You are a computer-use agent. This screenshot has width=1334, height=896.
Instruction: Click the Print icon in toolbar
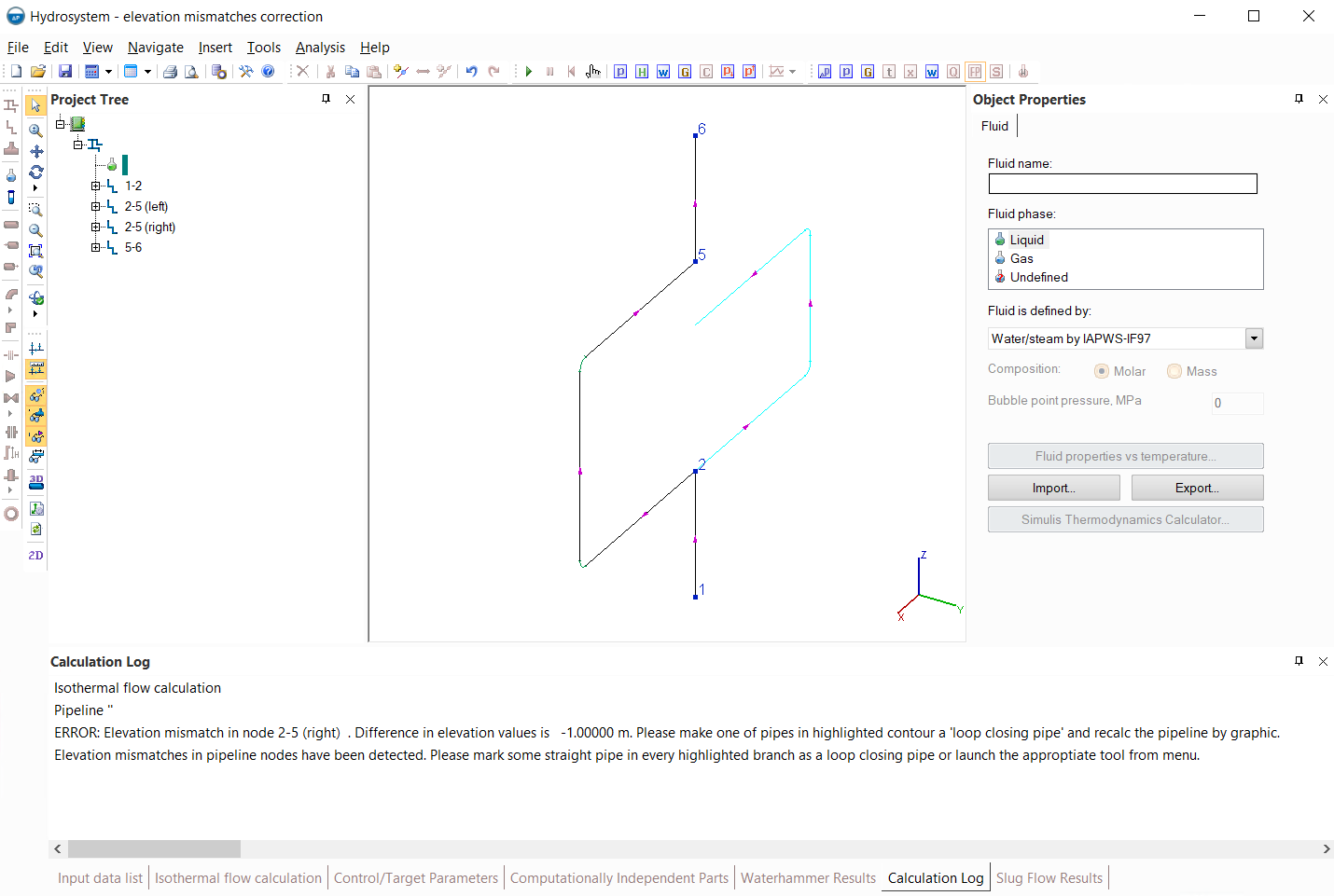[x=170, y=72]
